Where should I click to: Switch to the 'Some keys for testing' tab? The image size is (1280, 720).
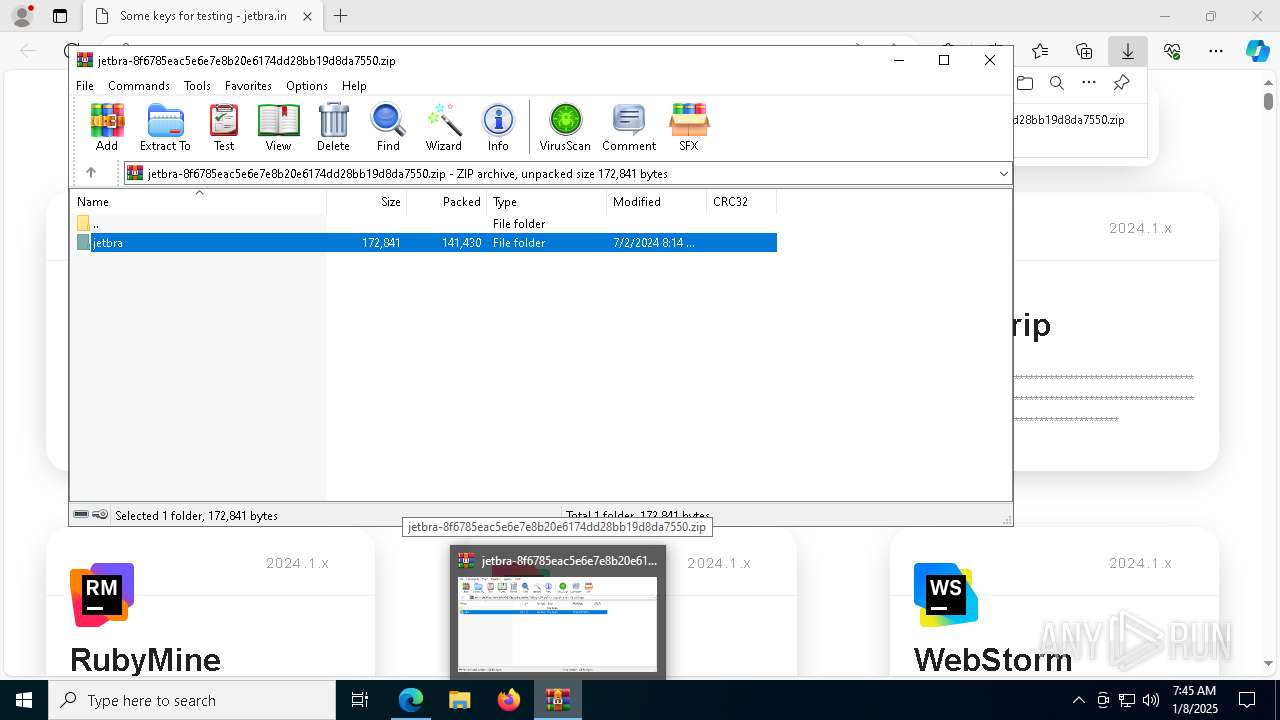[202, 16]
